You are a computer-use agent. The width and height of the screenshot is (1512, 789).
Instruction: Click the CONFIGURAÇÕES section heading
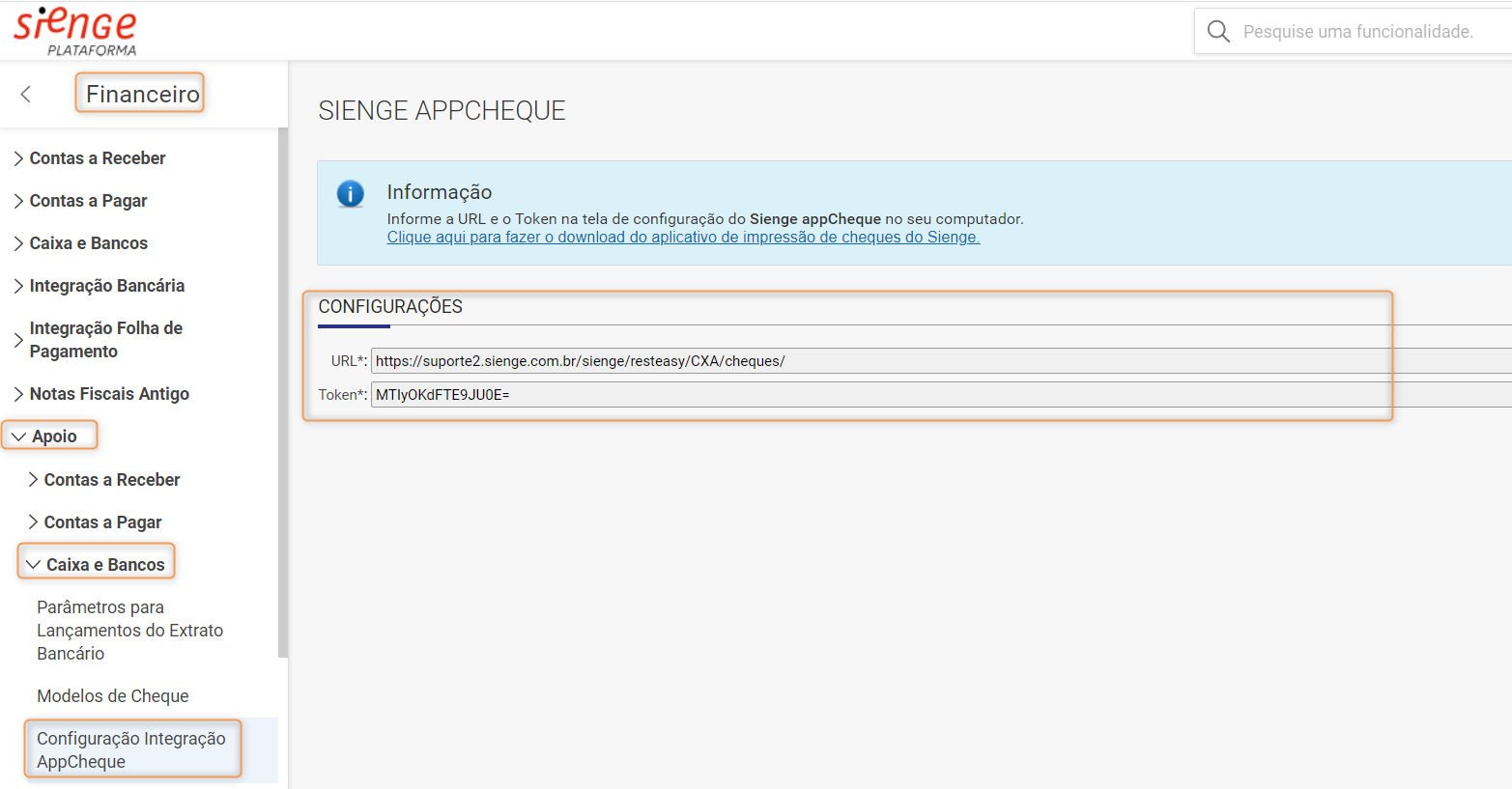[x=390, y=307]
